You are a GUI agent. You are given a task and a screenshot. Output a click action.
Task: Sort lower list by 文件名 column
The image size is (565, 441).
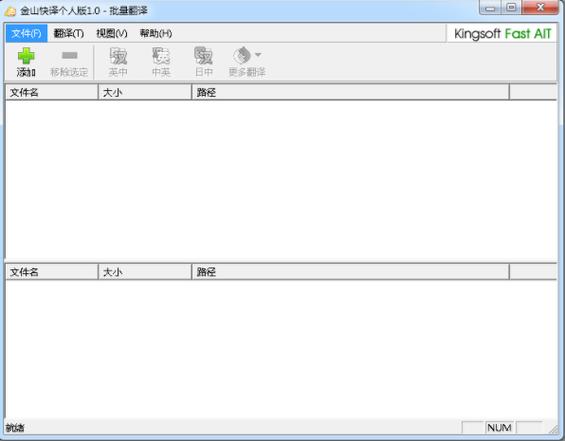52,272
